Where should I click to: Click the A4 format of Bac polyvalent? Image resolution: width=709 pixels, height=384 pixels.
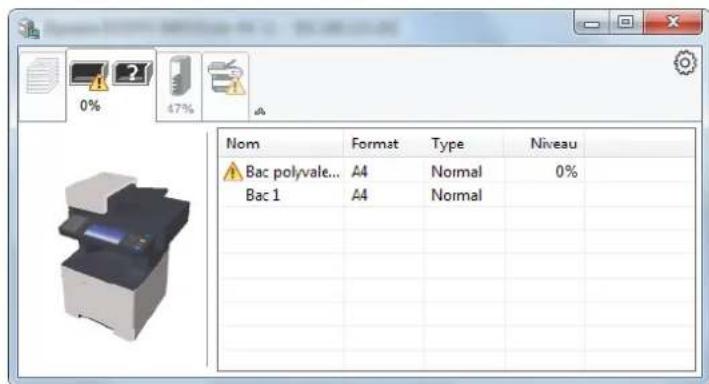tap(359, 172)
